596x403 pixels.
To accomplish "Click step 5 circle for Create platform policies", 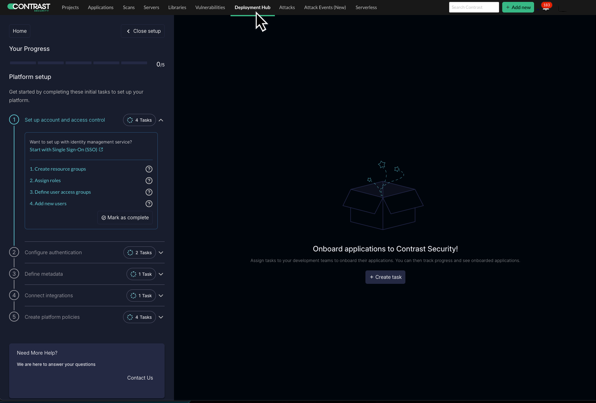I will tap(14, 317).
